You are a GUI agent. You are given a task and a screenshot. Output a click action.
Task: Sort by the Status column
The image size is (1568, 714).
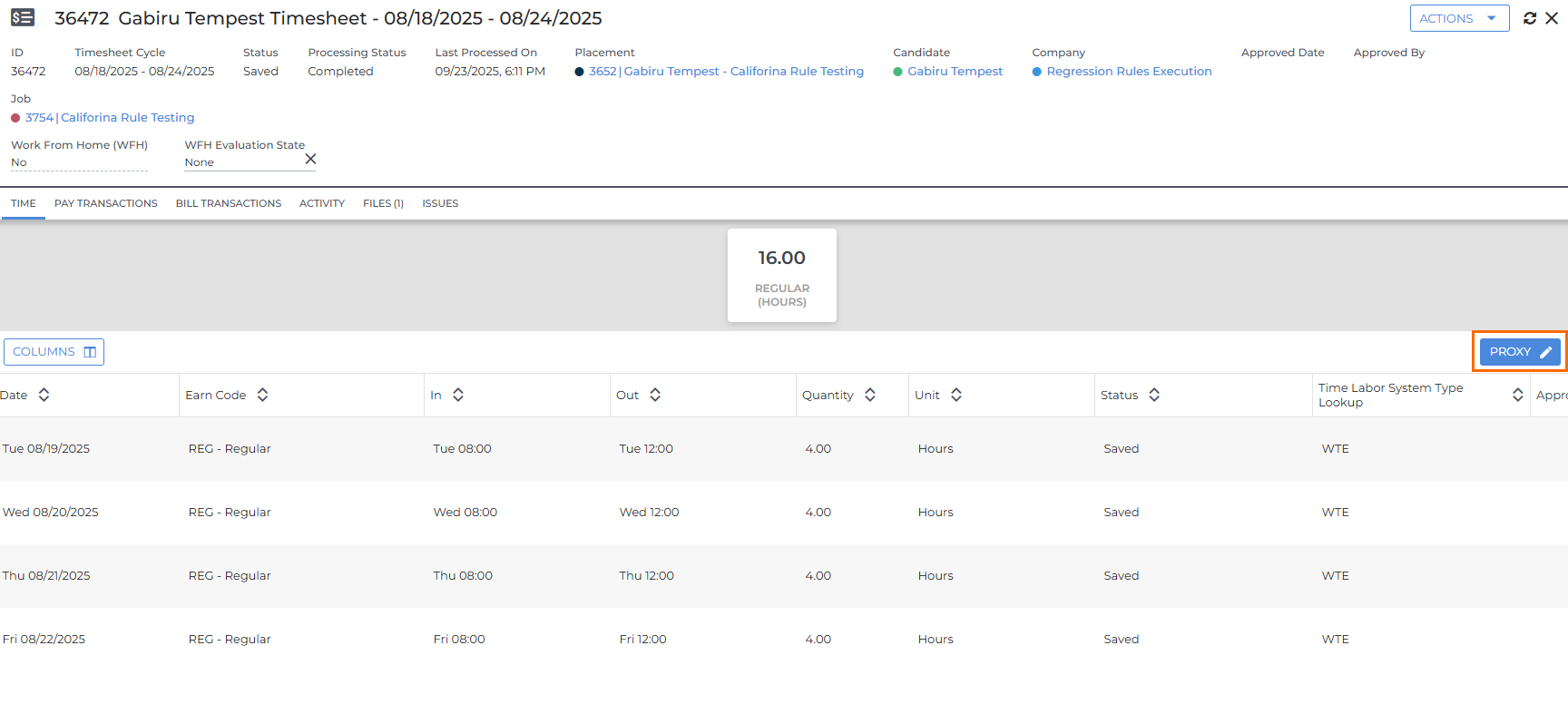point(1154,395)
